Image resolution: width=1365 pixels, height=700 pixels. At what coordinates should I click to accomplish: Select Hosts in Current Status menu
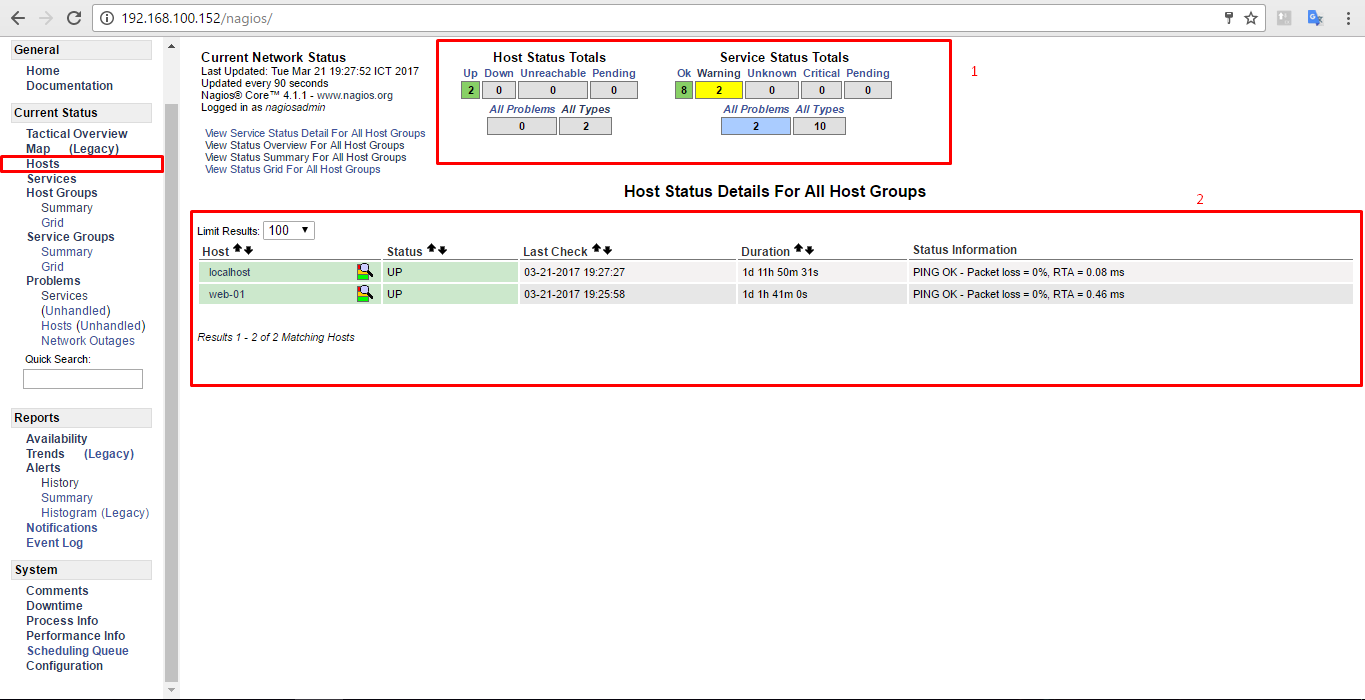pos(43,164)
